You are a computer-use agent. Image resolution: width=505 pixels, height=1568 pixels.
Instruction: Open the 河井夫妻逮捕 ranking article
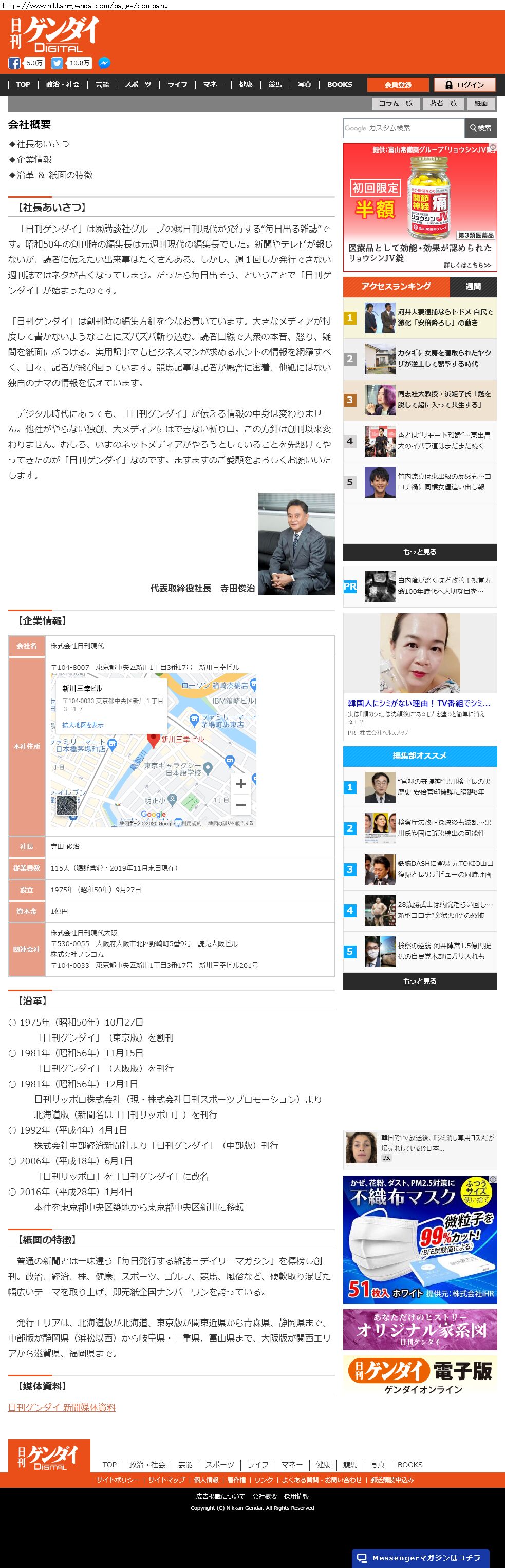pos(420,317)
